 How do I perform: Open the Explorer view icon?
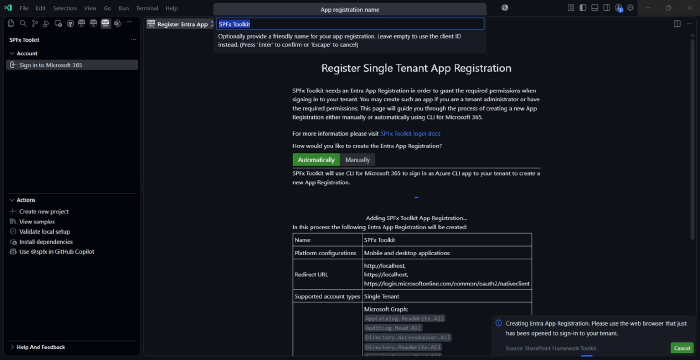coord(11,24)
